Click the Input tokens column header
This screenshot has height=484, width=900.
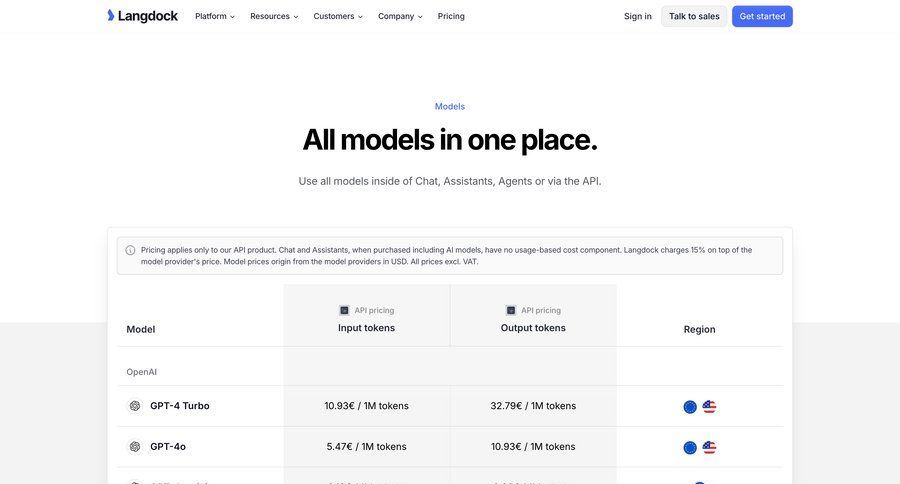tap(366, 328)
